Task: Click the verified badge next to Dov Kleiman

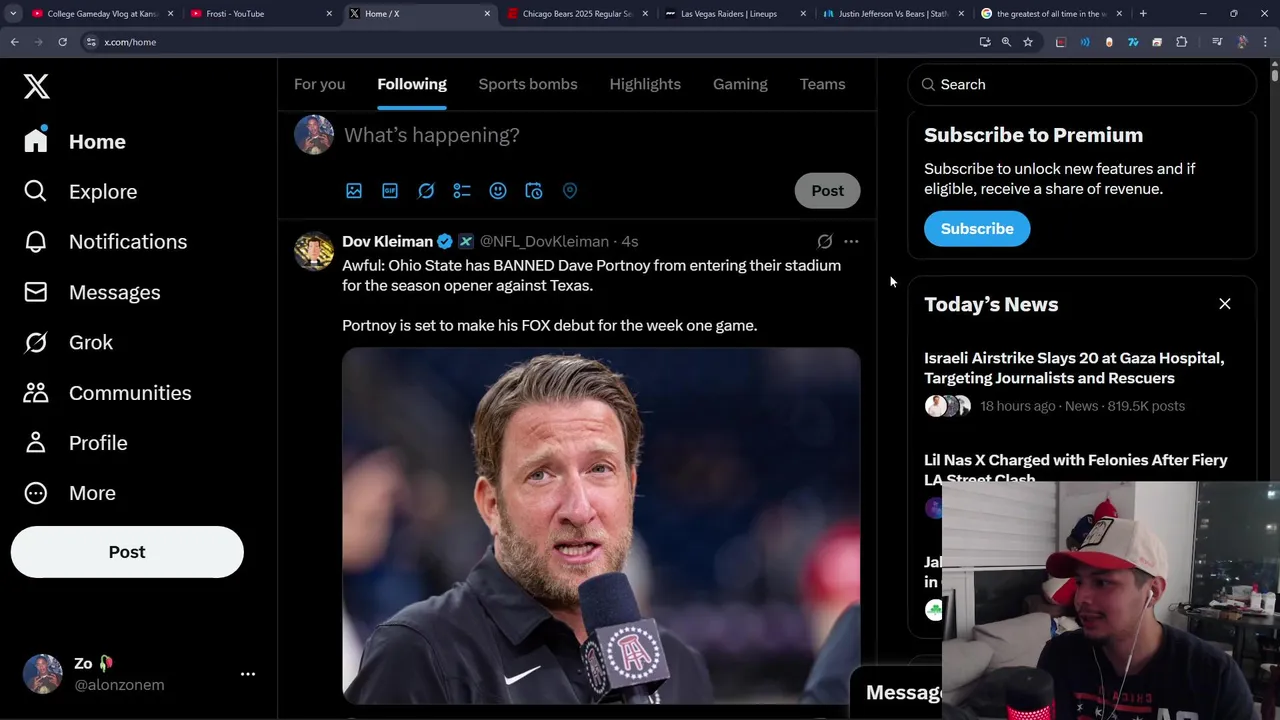Action: pyautogui.click(x=445, y=241)
